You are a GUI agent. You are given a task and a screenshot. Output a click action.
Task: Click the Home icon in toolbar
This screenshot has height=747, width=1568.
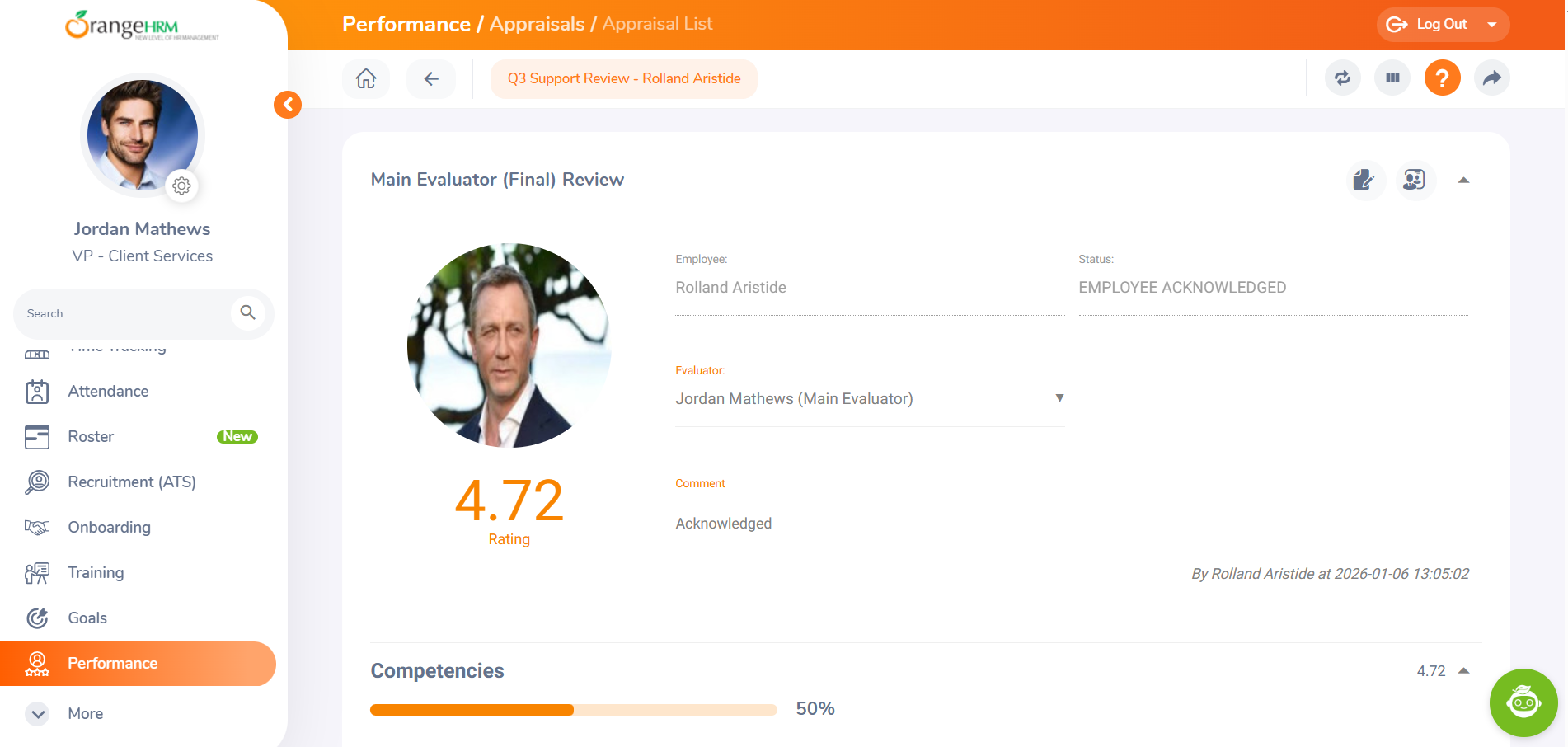[365, 78]
